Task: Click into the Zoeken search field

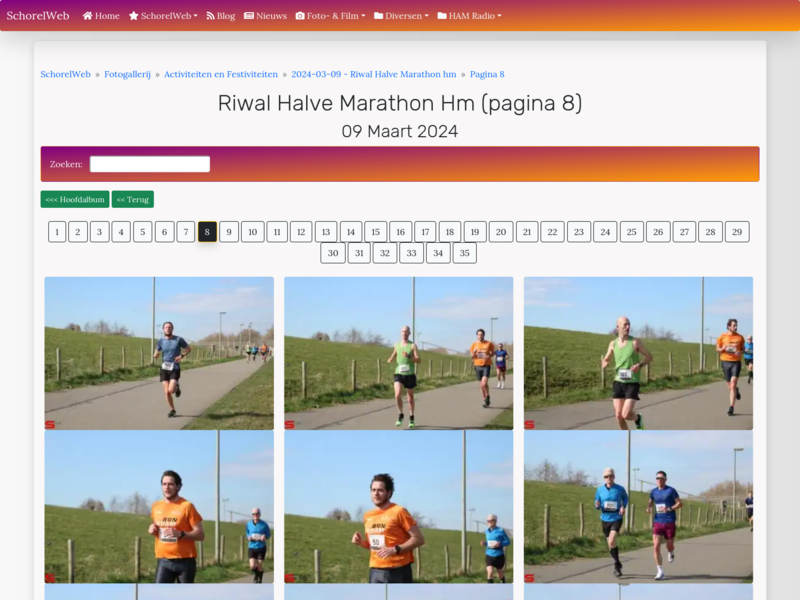Action: tap(150, 164)
